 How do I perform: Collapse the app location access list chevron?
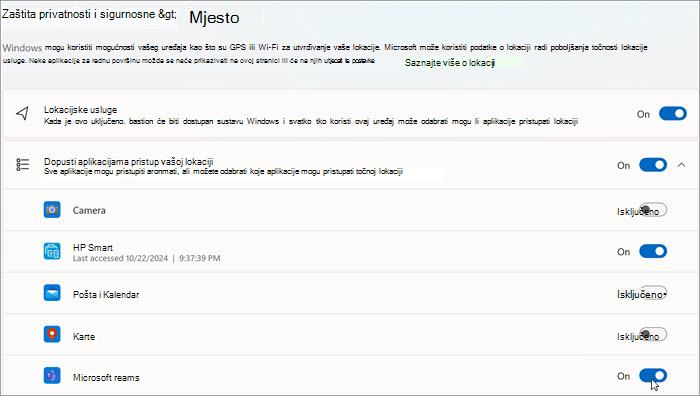pos(681,165)
